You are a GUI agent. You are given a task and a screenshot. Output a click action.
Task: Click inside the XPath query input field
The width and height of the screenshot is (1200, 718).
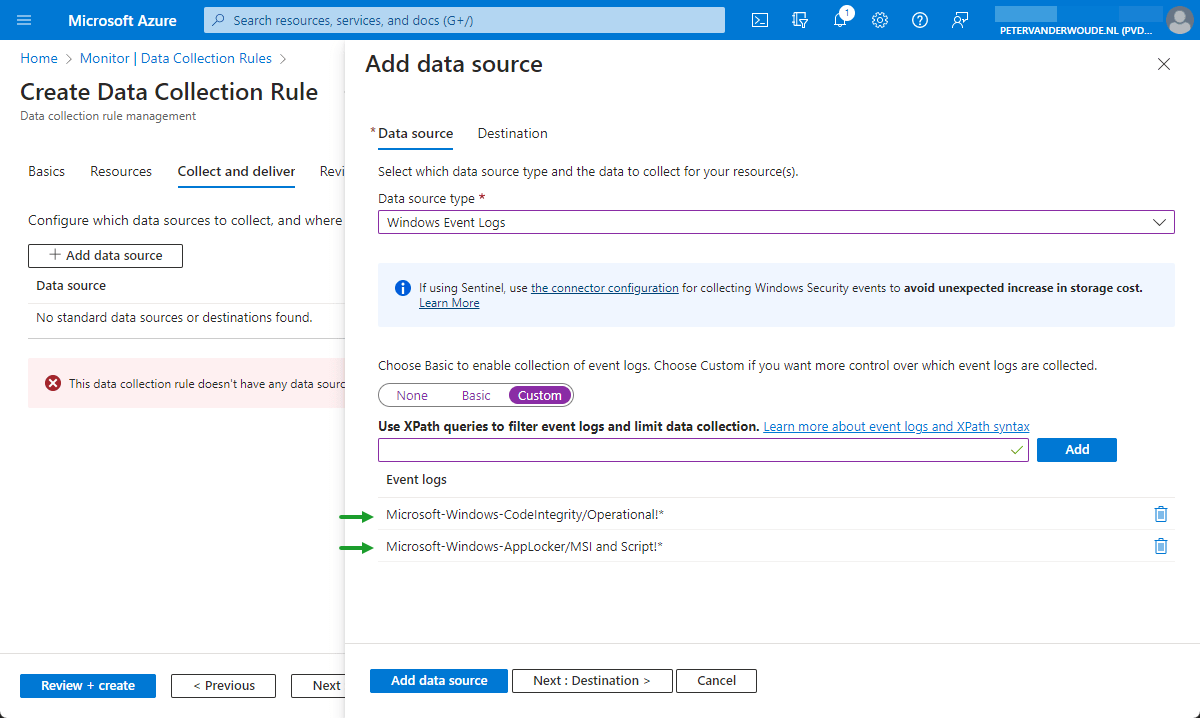(690, 449)
